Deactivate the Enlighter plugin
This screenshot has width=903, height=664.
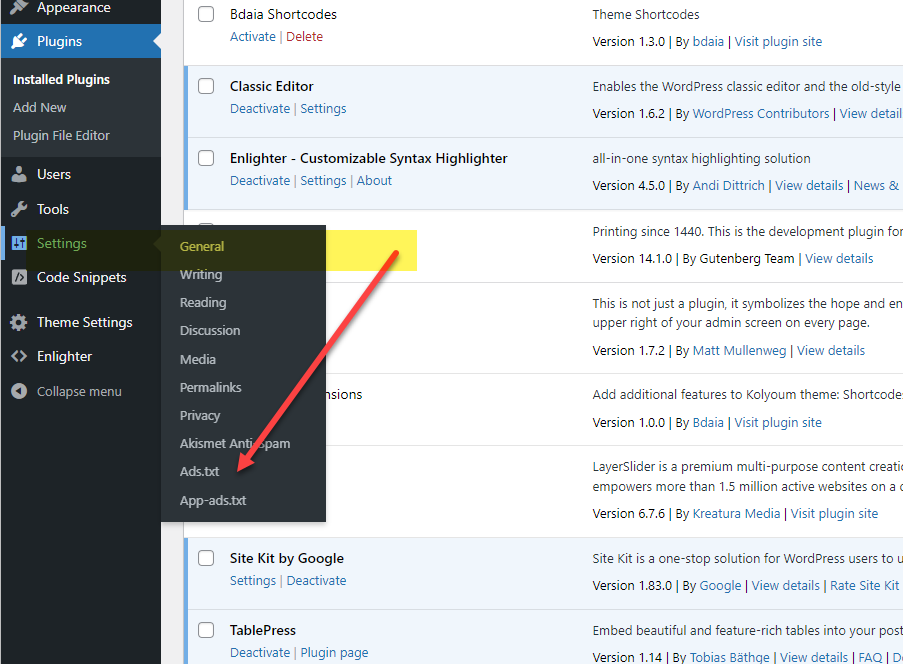point(260,180)
